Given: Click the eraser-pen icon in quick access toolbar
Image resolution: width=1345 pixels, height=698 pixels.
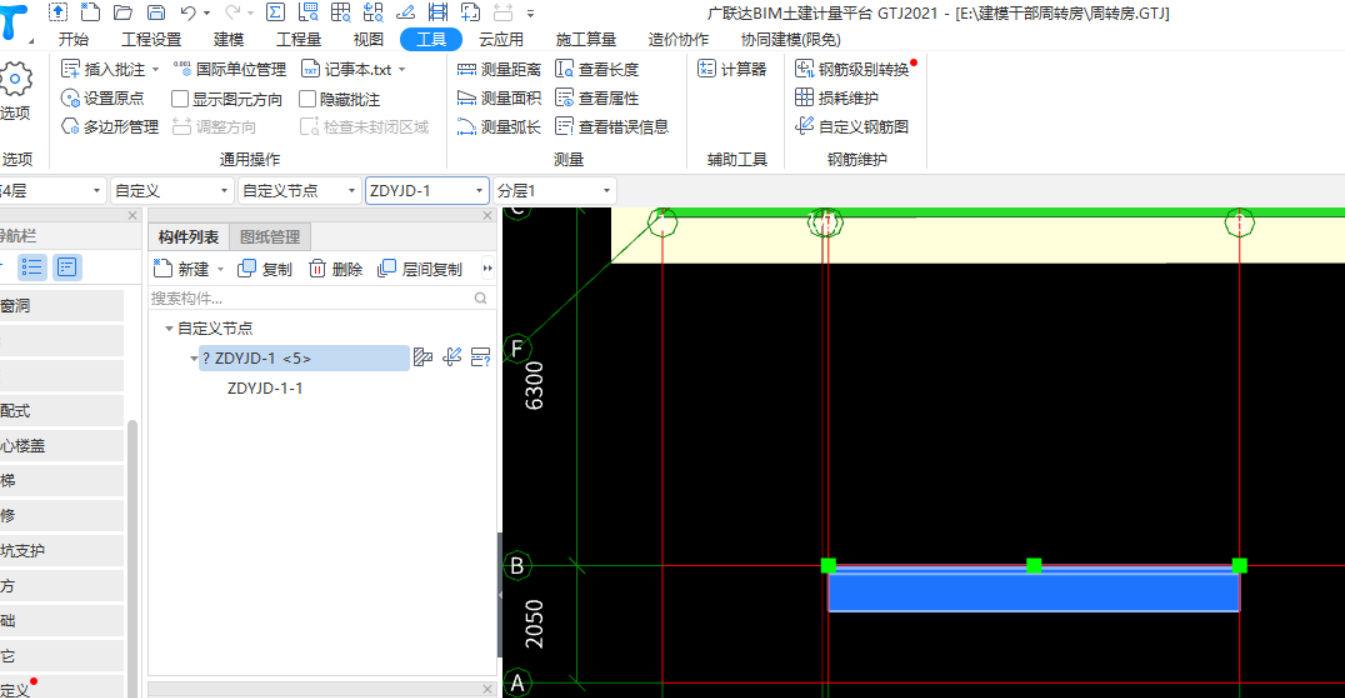Looking at the screenshot, I should point(405,13).
